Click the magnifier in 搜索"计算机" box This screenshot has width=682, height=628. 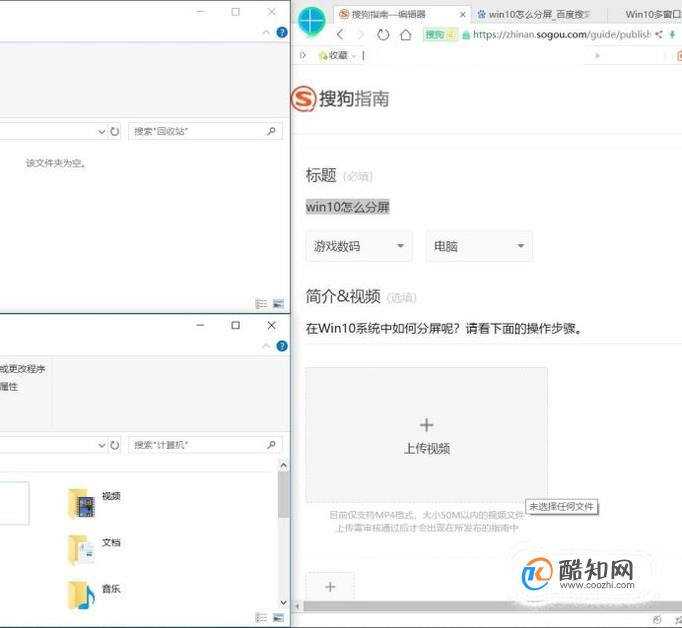[x=271, y=444]
